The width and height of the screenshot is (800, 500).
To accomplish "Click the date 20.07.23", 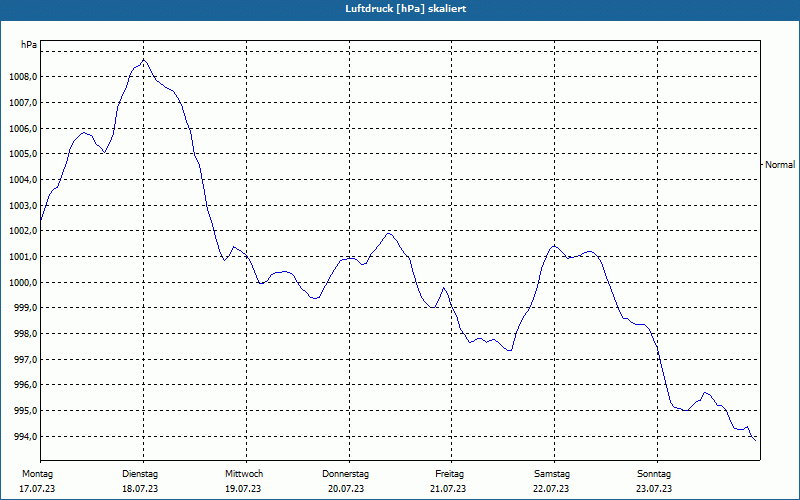I will [346, 489].
